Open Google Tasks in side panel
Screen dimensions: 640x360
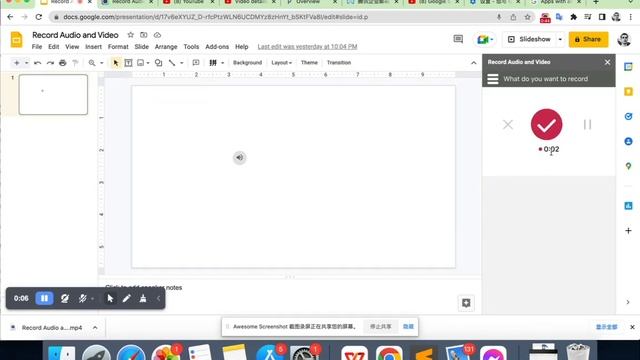[629, 116]
